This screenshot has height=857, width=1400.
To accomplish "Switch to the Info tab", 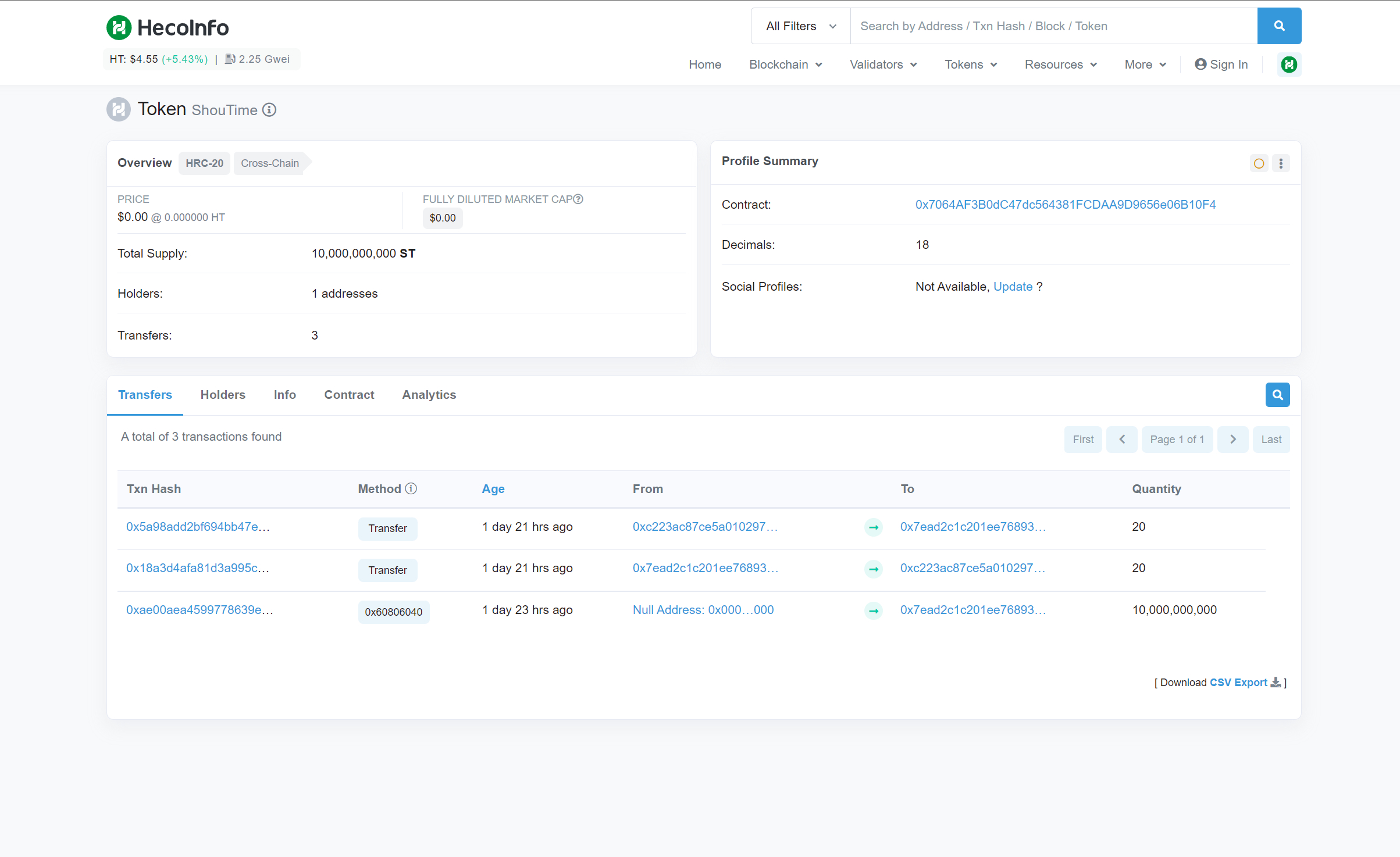I will [285, 395].
